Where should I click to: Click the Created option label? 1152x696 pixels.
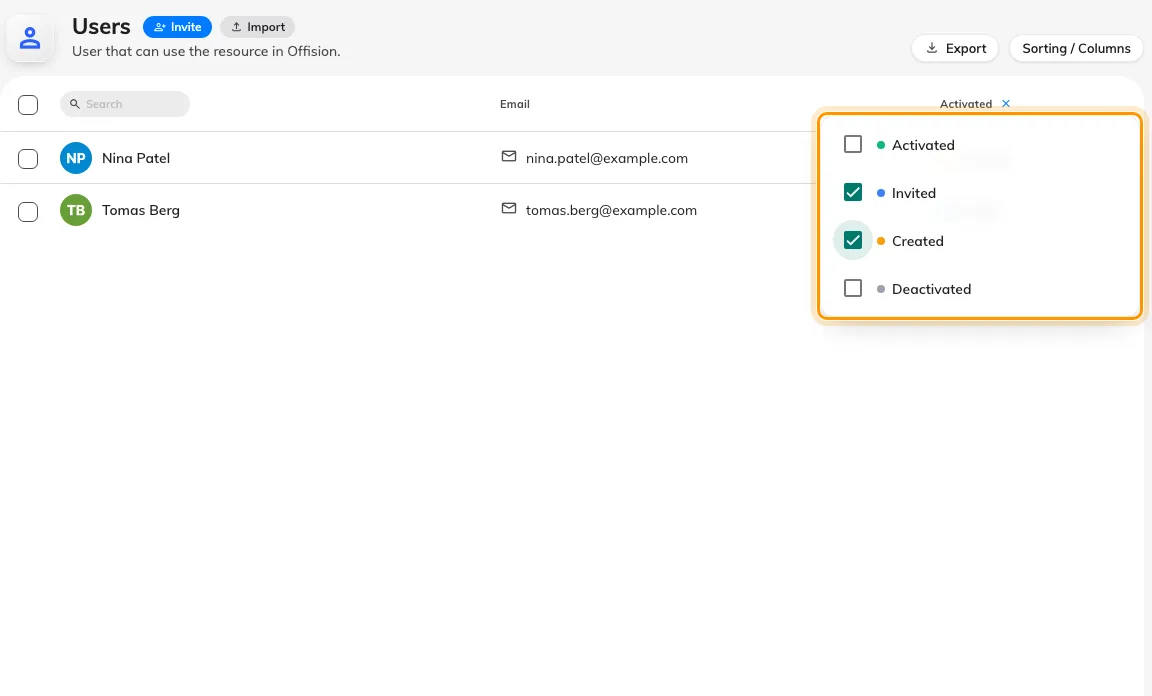coord(918,241)
